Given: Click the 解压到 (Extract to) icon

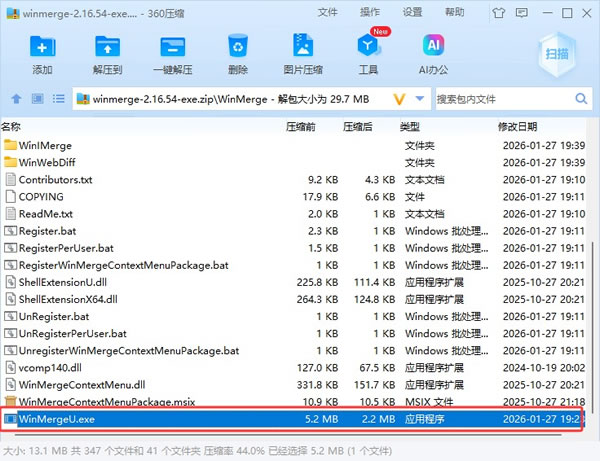Looking at the screenshot, I should (x=107, y=52).
